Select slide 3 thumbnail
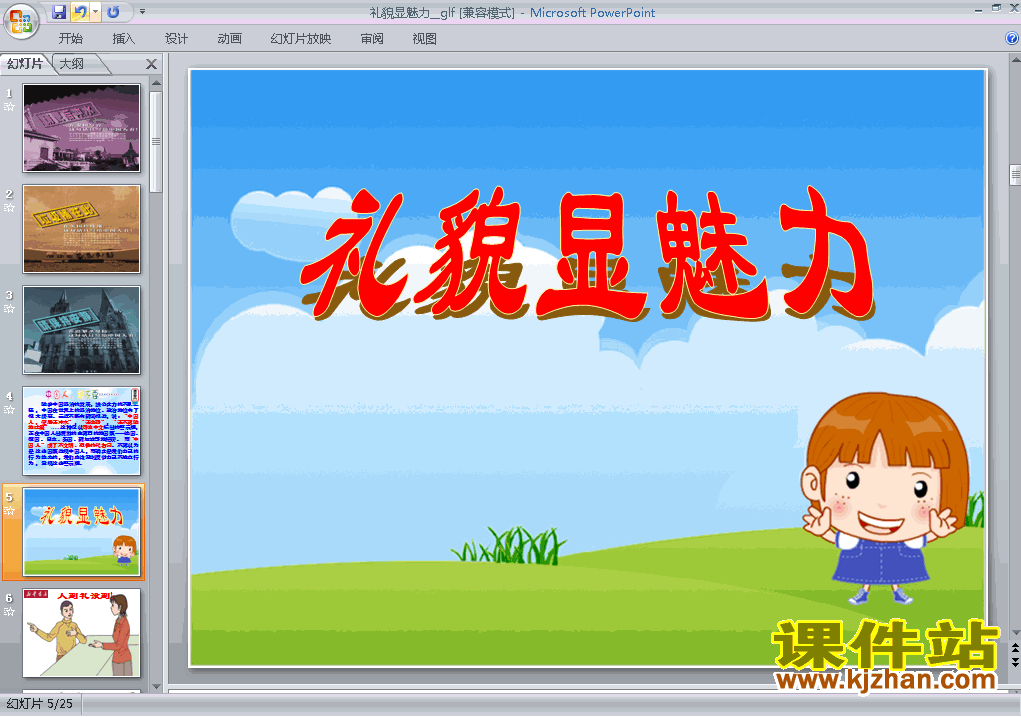The height and width of the screenshot is (717, 1021). click(81, 330)
